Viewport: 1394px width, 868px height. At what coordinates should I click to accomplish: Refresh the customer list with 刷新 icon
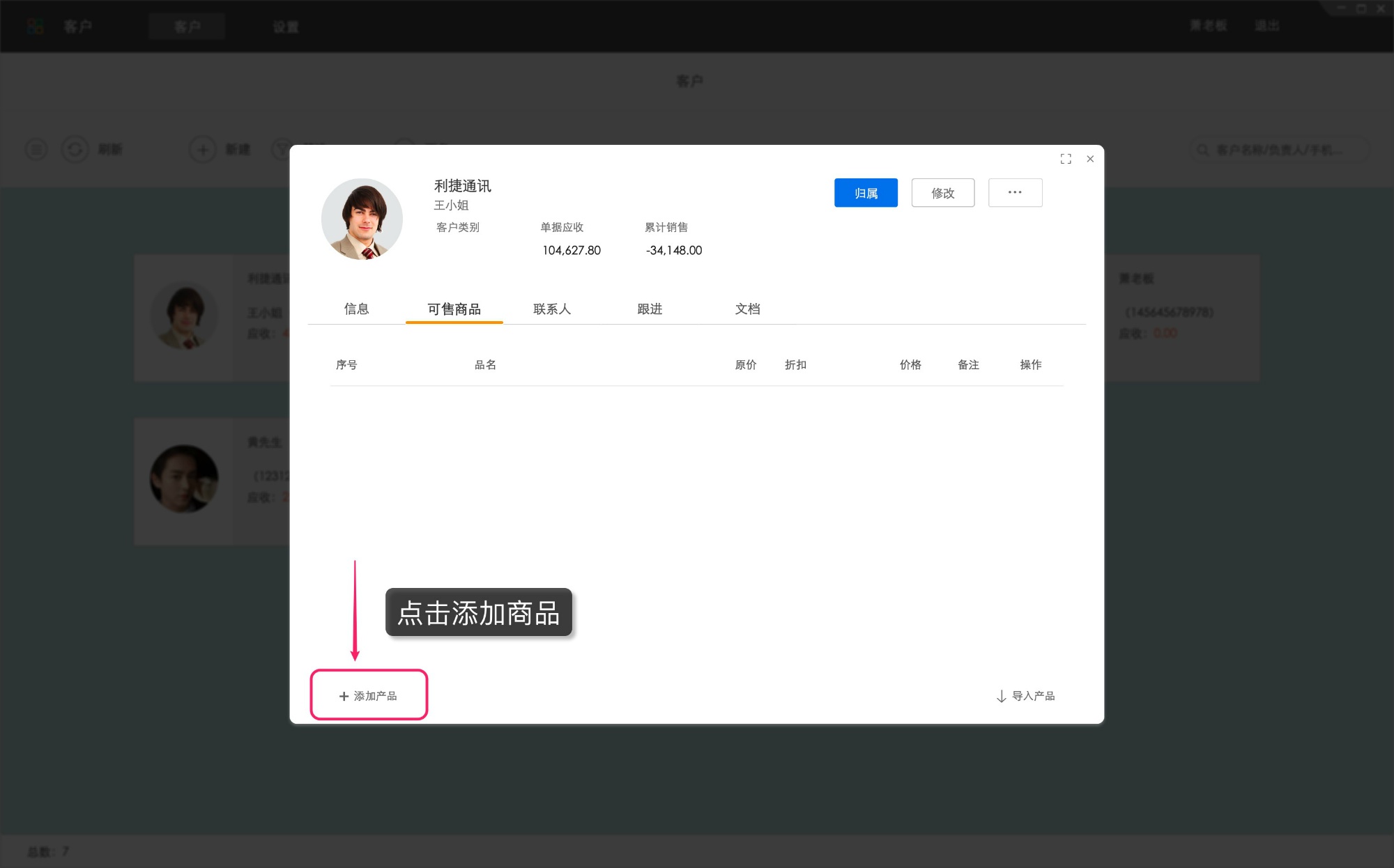[x=75, y=149]
